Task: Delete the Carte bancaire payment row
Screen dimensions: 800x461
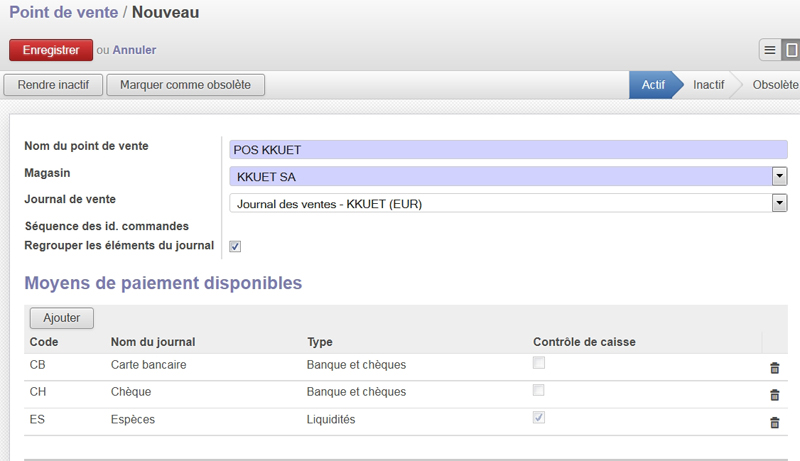Action: [774, 368]
